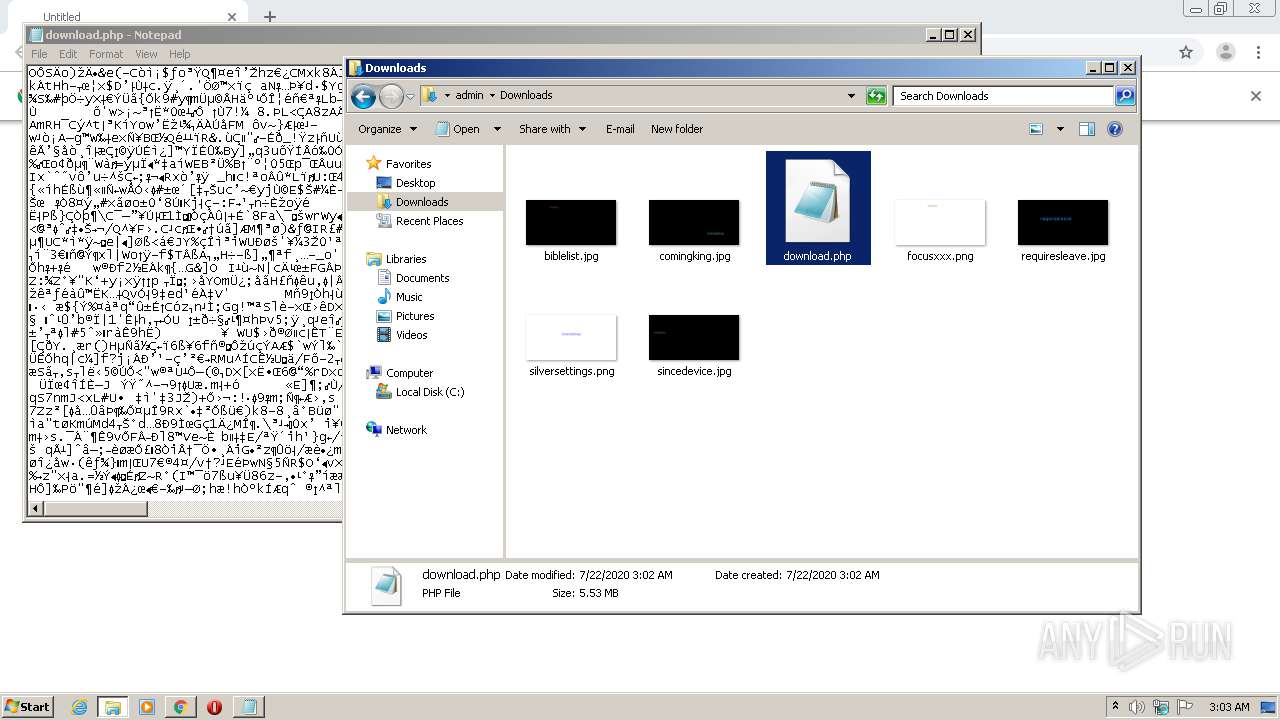Open Notepad File menu

[39, 54]
